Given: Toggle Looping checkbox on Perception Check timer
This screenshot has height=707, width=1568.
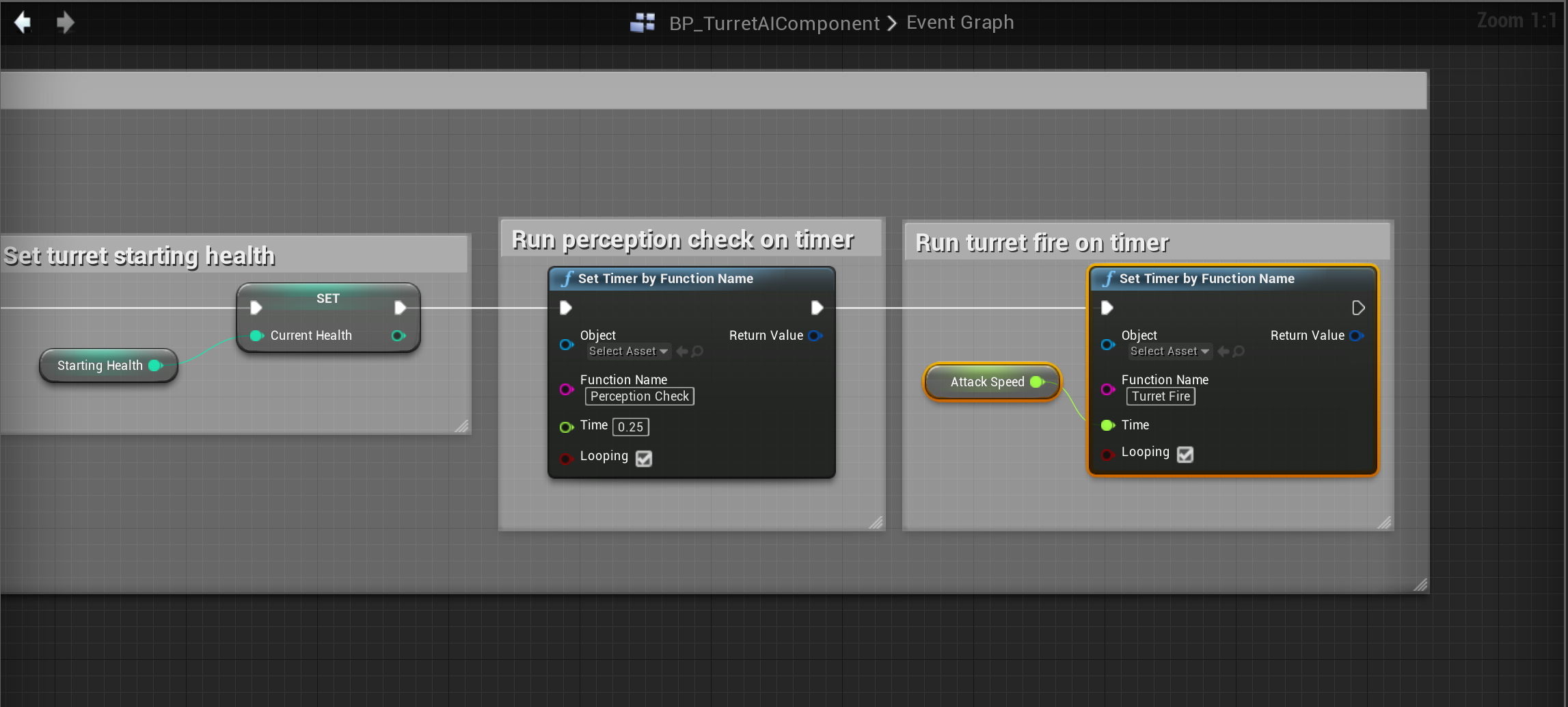Looking at the screenshot, I should 643,458.
